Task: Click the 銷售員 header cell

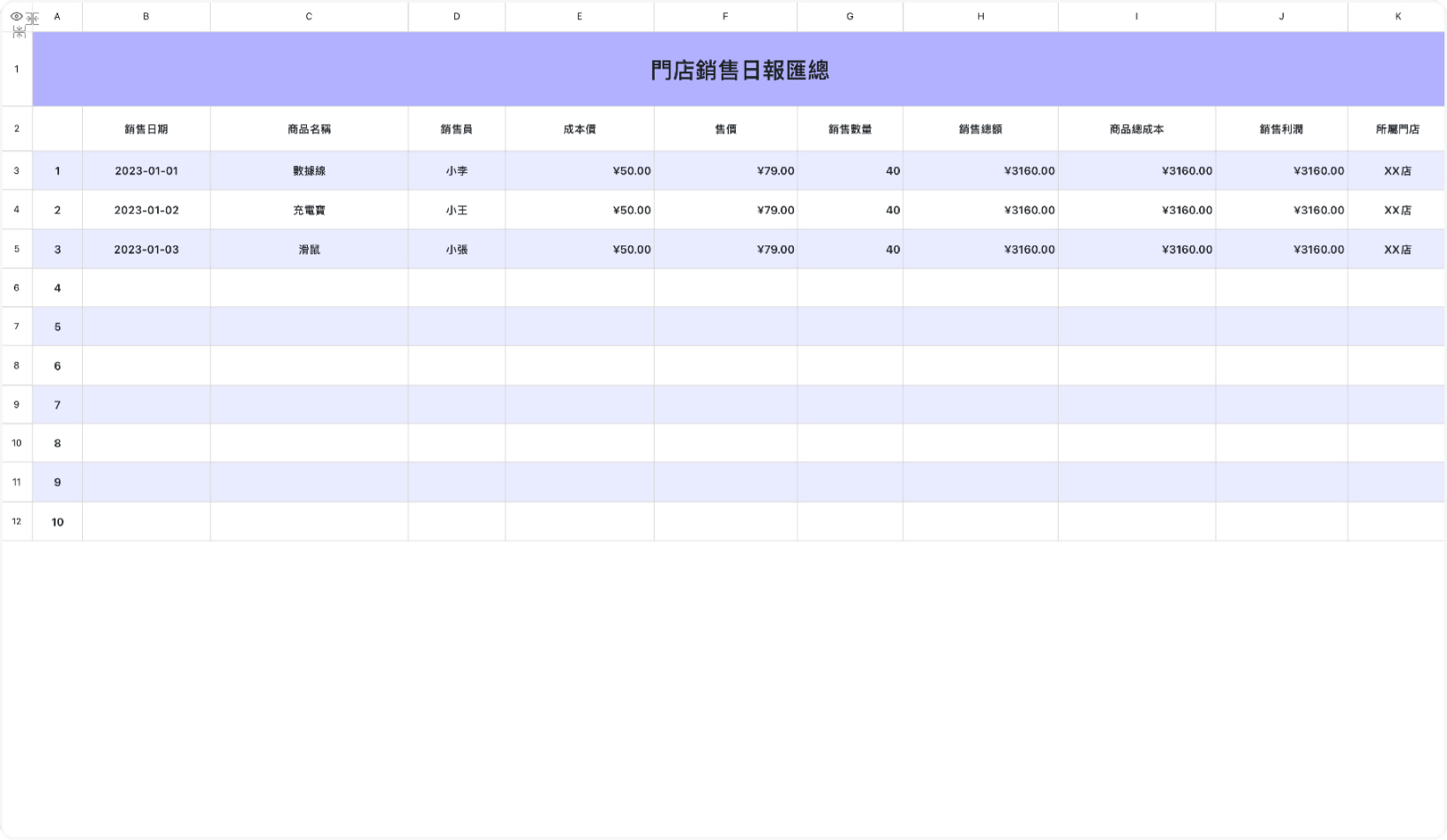Action: tap(456, 129)
